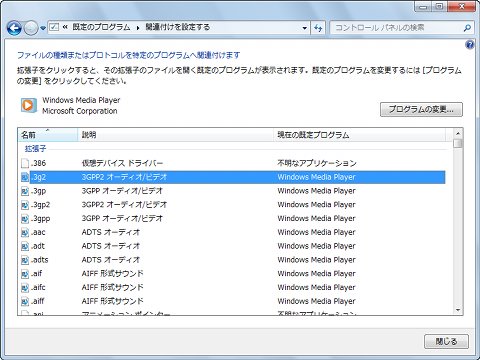Open the address bar history dropdown
Viewport: 480px width, 360px height.
tap(304, 28)
